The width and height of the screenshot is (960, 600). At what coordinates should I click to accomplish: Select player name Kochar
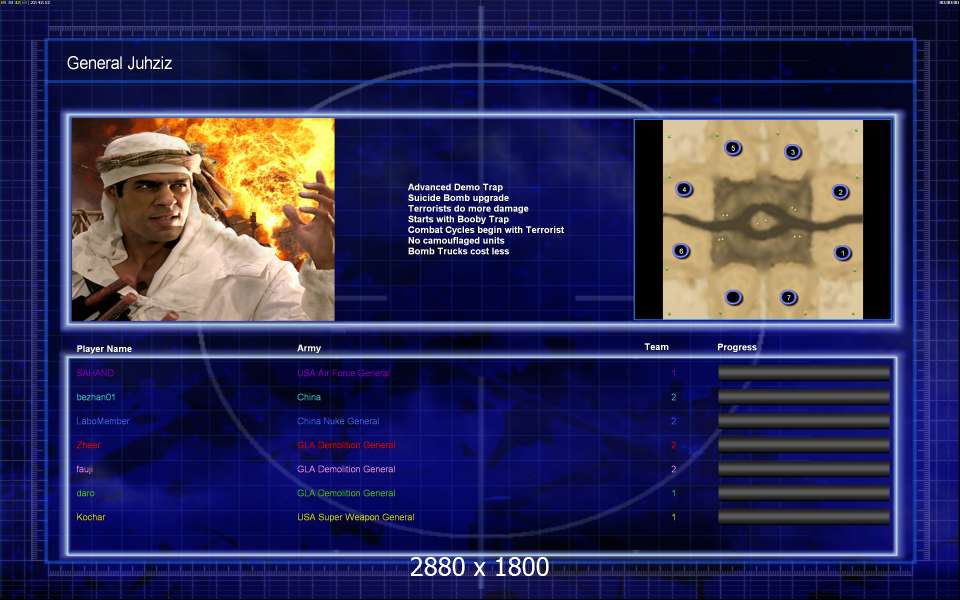pyautogui.click(x=91, y=517)
